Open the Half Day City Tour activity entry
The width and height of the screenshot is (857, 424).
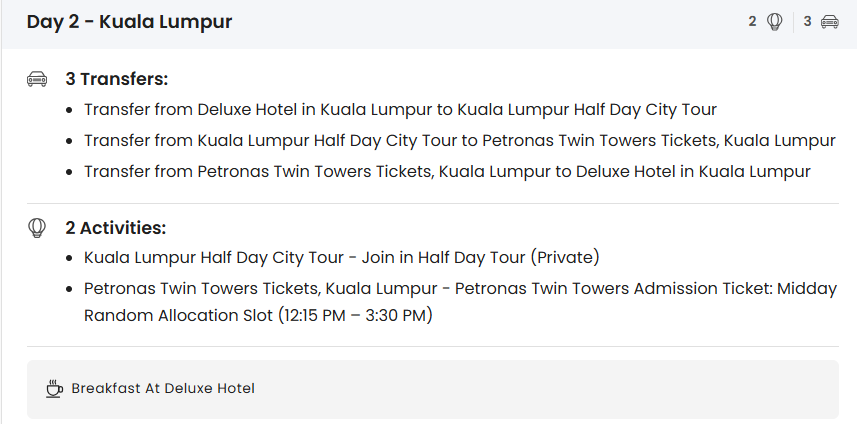[x=341, y=258]
